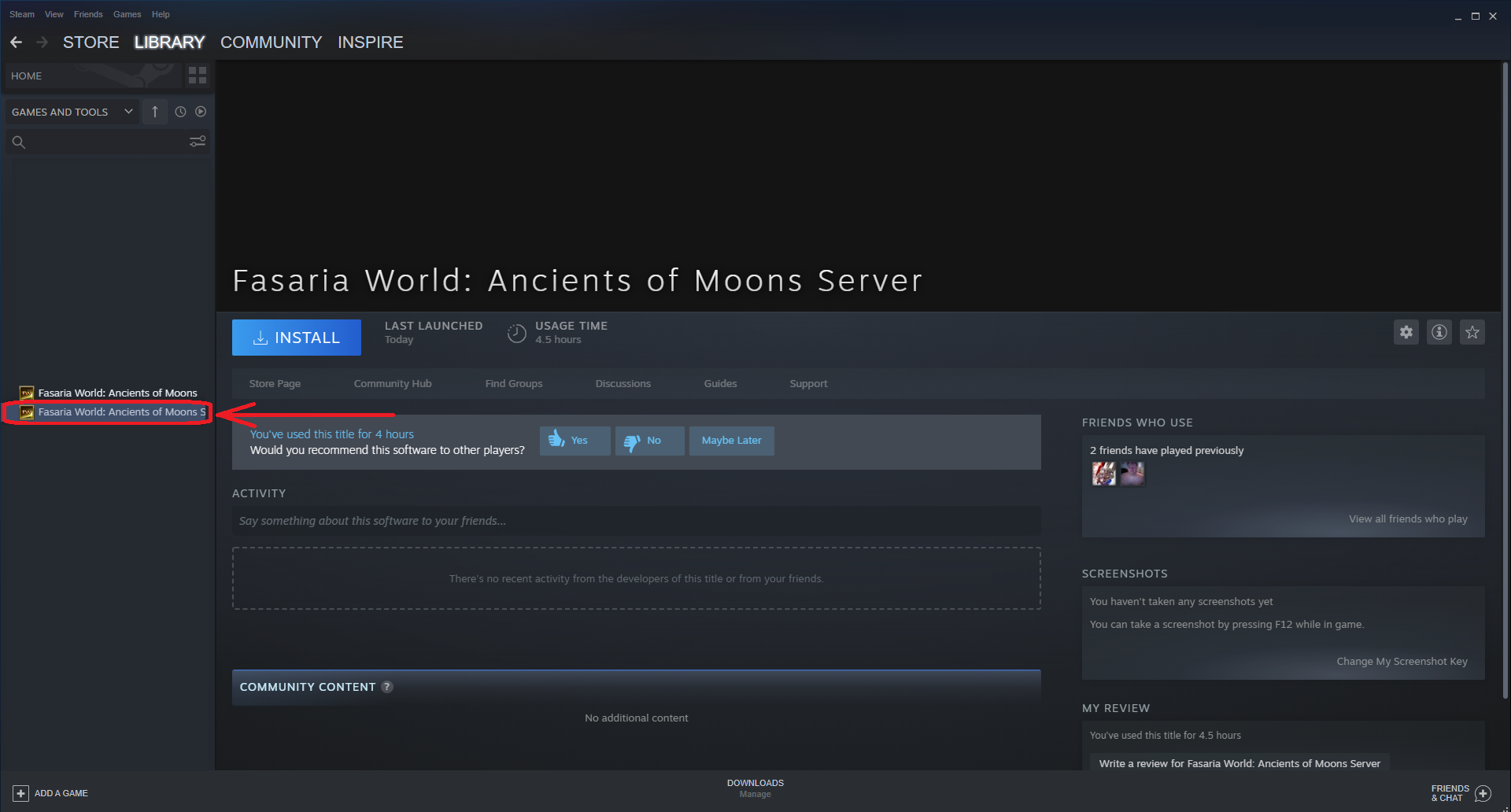This screenshot has width=1511, height=812.
Task: Click the library search magnifier icon
Action: click(19, 142)
